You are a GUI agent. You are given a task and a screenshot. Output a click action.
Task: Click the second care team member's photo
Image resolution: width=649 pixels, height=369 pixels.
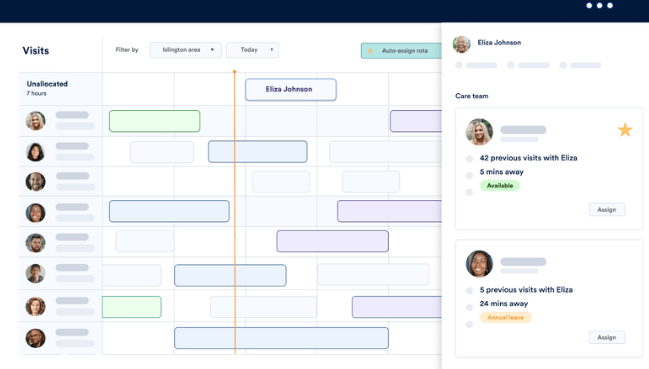[x=479, y=264]
